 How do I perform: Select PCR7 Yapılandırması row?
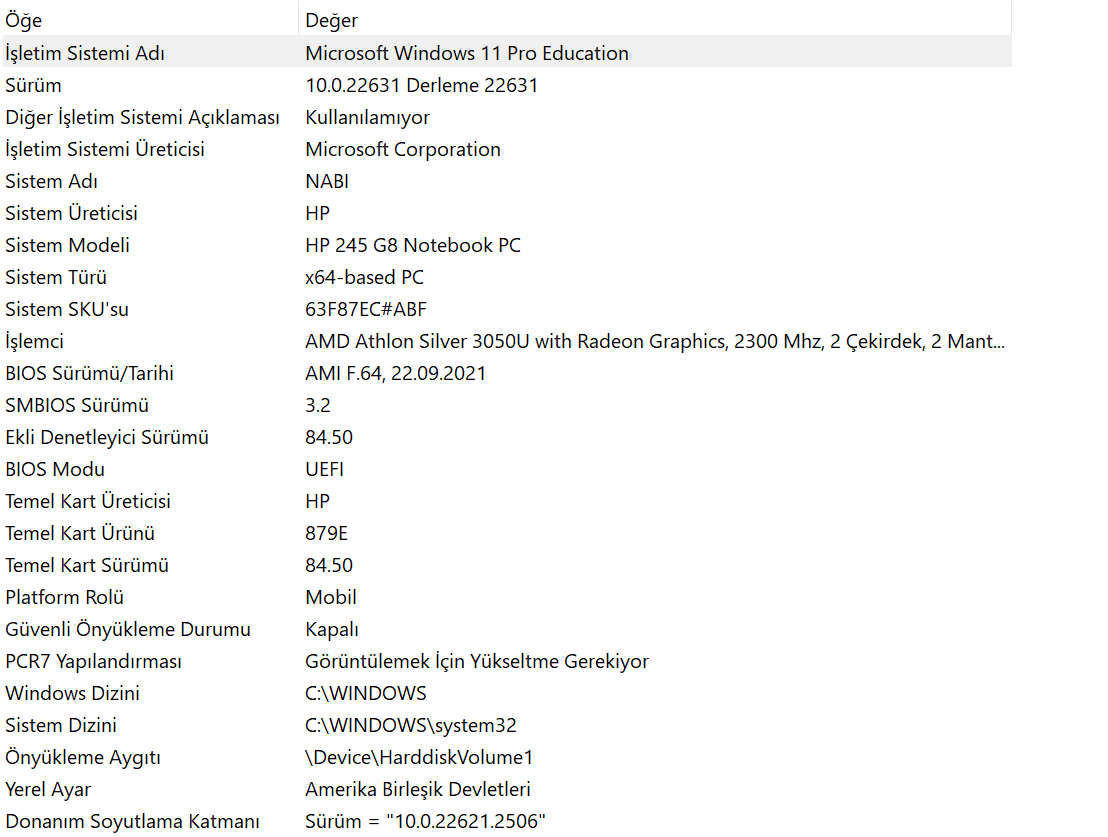[507, 661]
